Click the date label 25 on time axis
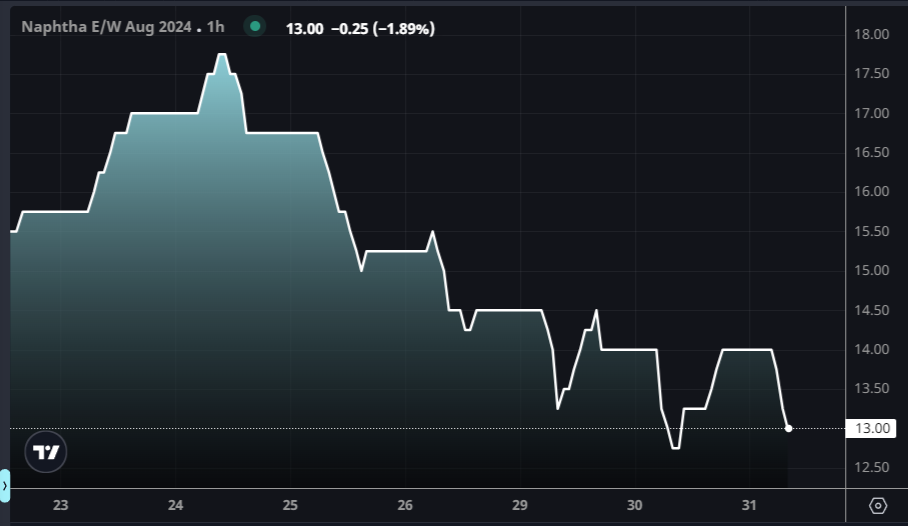The height and width of the screenshot is (526, 908). click(x=290, y=505)
